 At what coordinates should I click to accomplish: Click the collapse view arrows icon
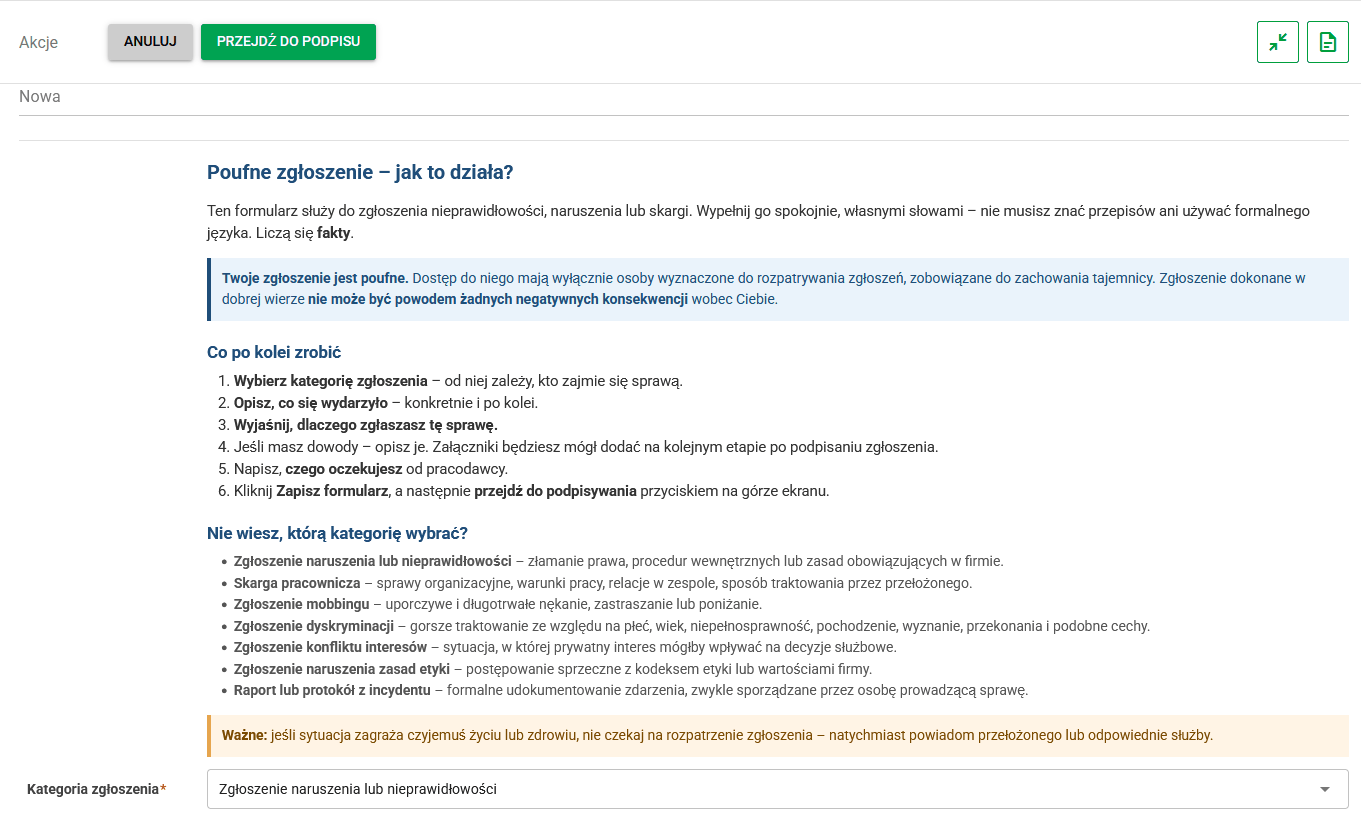(1277, 42)
